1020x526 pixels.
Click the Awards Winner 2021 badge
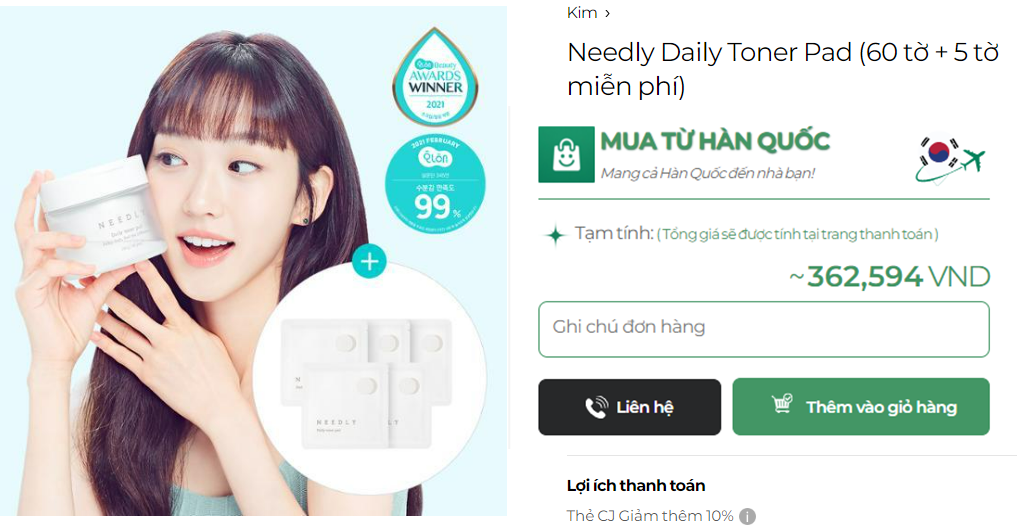(x=436, y=77)
